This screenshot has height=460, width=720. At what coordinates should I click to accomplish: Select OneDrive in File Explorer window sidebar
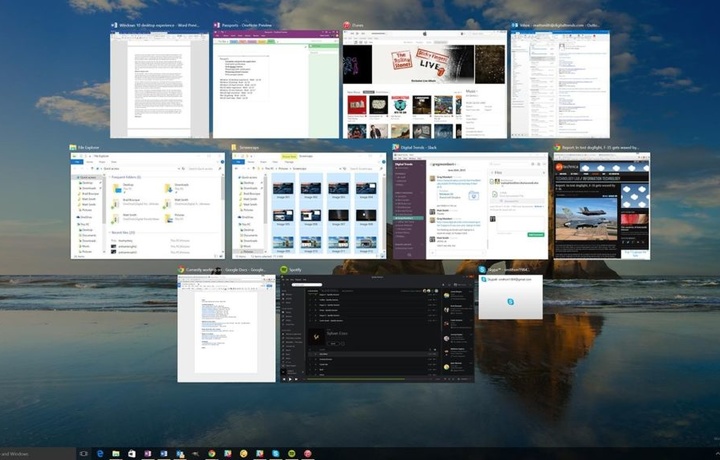click(85, 217)
